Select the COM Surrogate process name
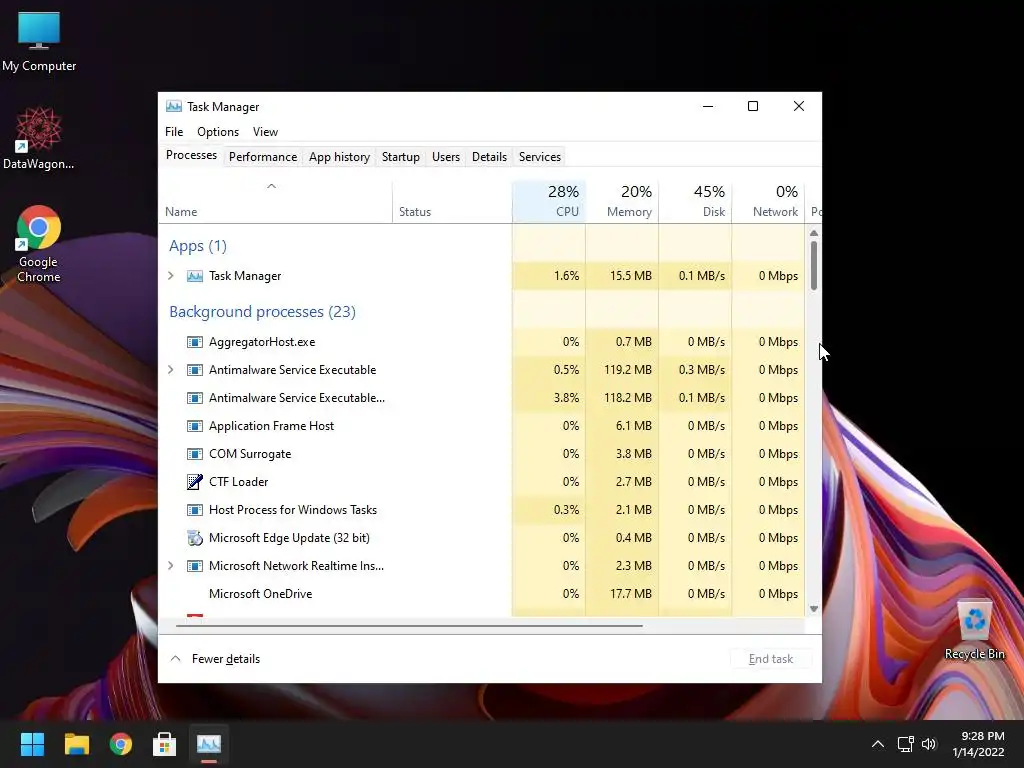 (250, 454)
